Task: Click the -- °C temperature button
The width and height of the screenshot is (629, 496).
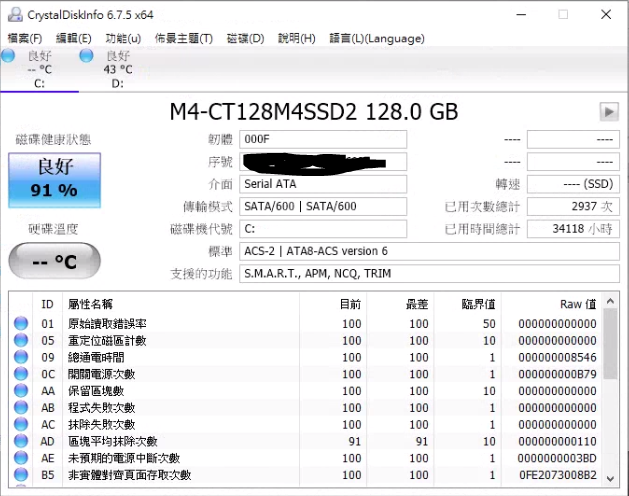Action: [x=55, y=261]
